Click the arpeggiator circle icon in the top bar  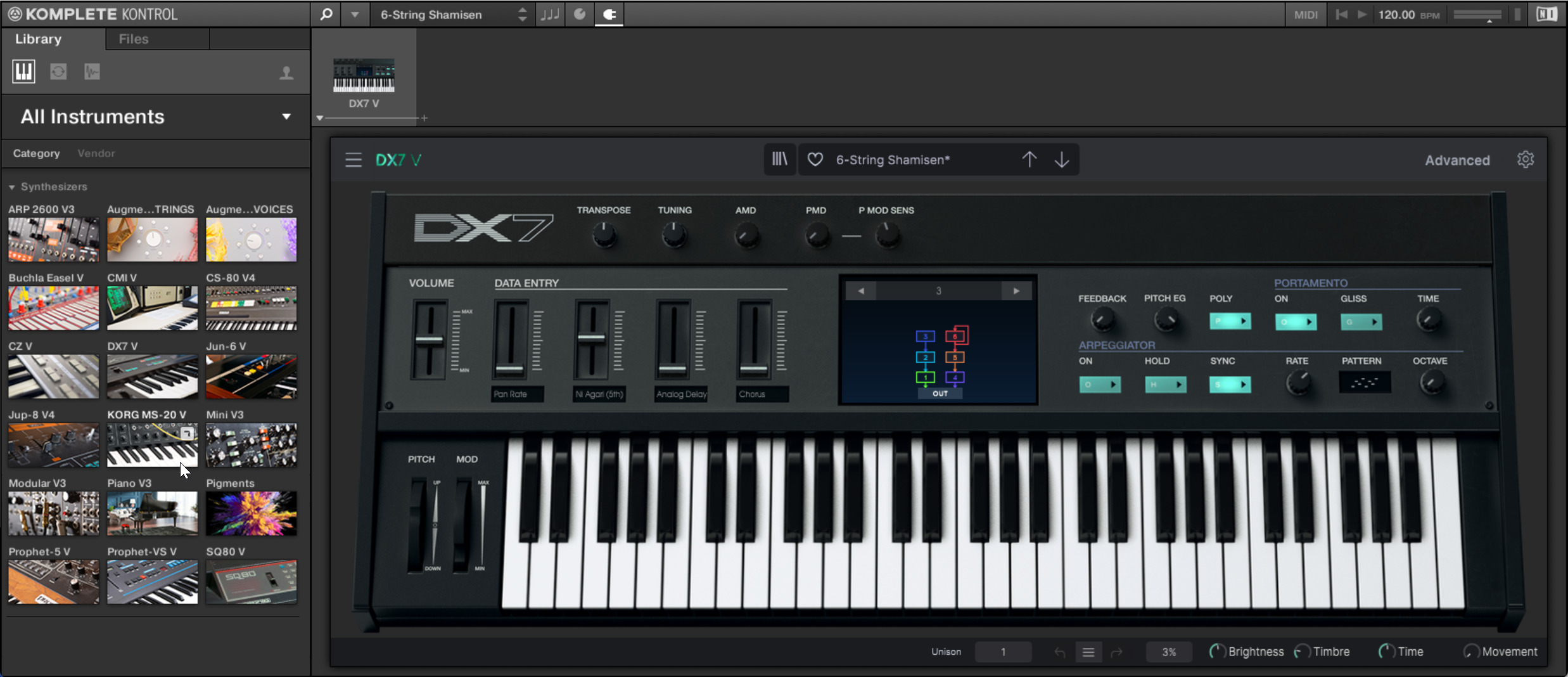580,14
